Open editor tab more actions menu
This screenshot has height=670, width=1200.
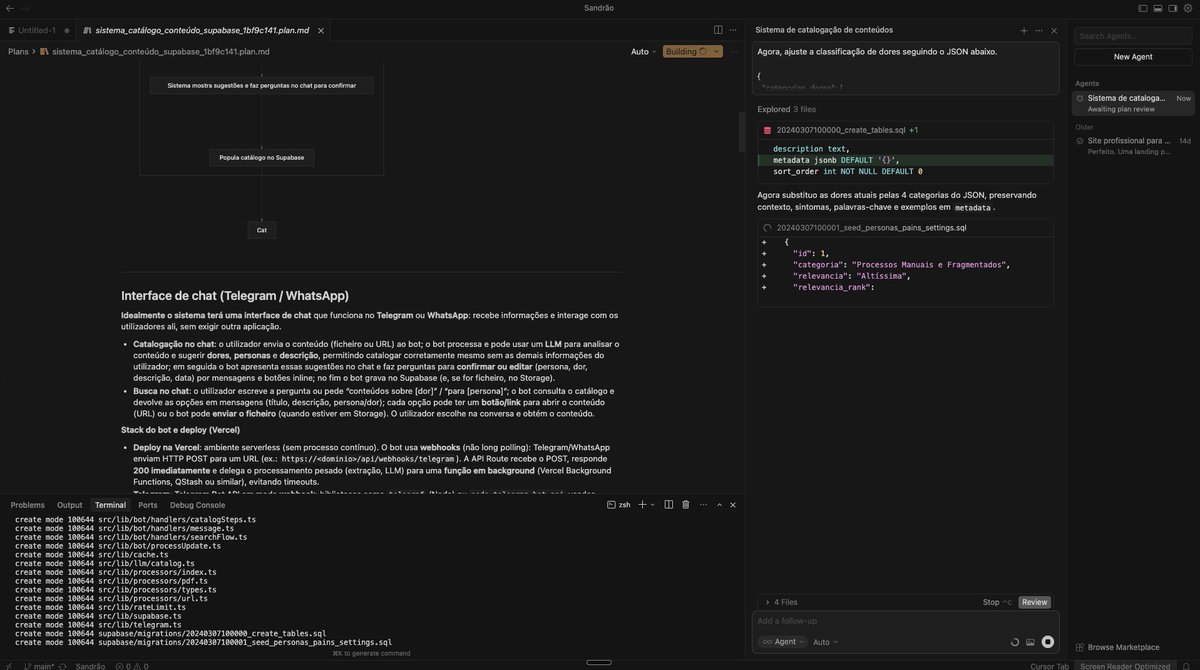[x=733, y=31]
